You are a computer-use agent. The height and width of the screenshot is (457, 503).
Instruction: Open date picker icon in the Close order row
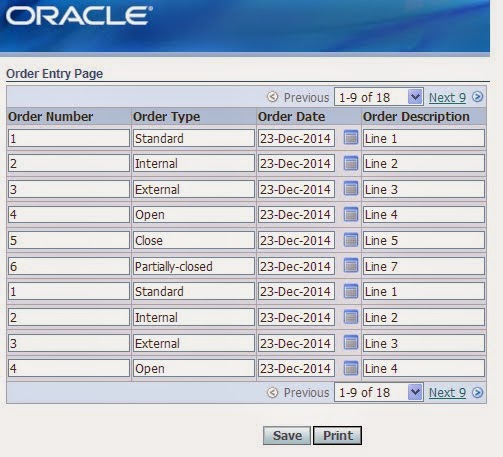tap(351, 240)
